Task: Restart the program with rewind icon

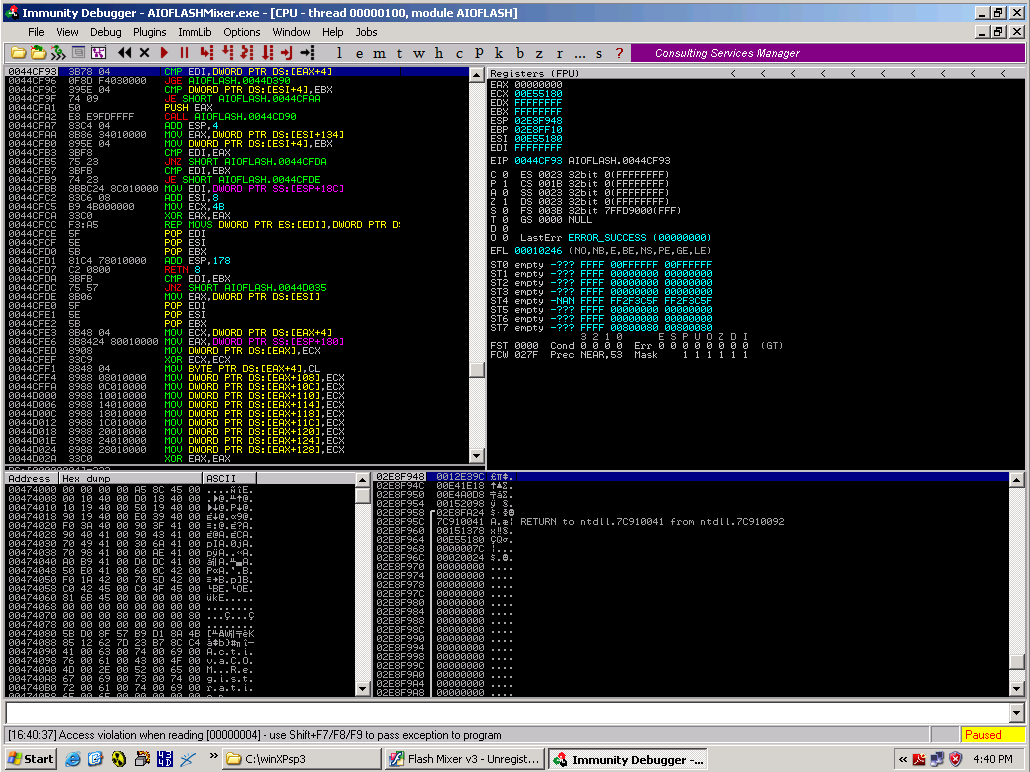Action: 124,53
